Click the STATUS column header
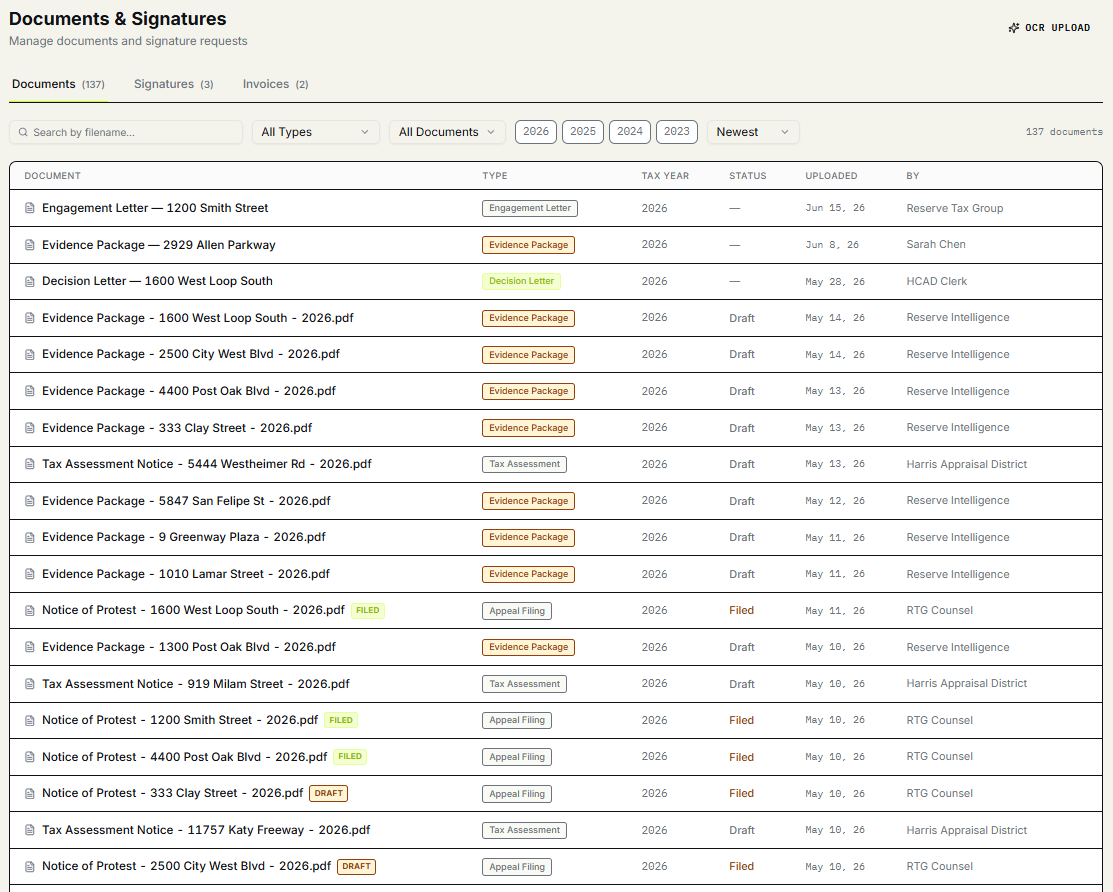Screen dimensions: 1113x892 click(747, 176)
